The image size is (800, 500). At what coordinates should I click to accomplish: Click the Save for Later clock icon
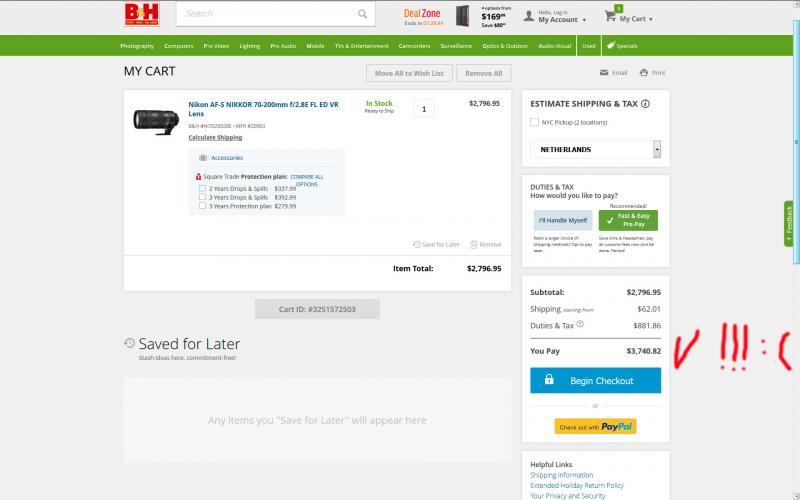tap(417, 244)
